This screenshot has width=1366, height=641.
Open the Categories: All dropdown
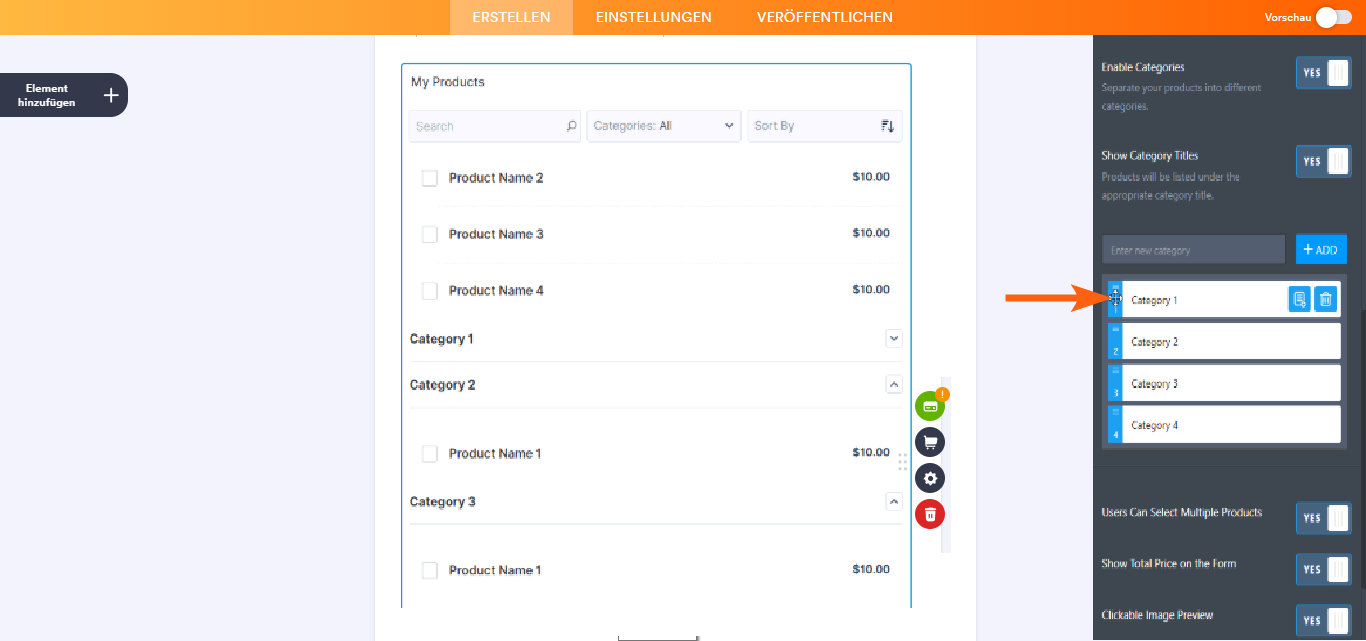[x=664, y=126]
